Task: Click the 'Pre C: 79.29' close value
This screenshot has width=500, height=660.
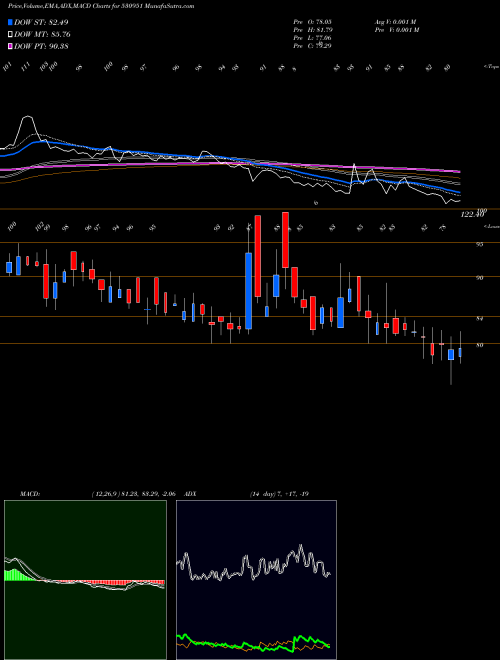Action: [x=313, y=46]
